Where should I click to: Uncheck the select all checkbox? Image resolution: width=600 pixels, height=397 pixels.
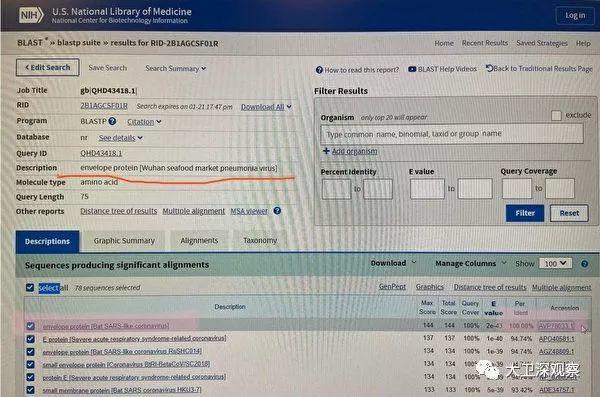coord(30,287)
